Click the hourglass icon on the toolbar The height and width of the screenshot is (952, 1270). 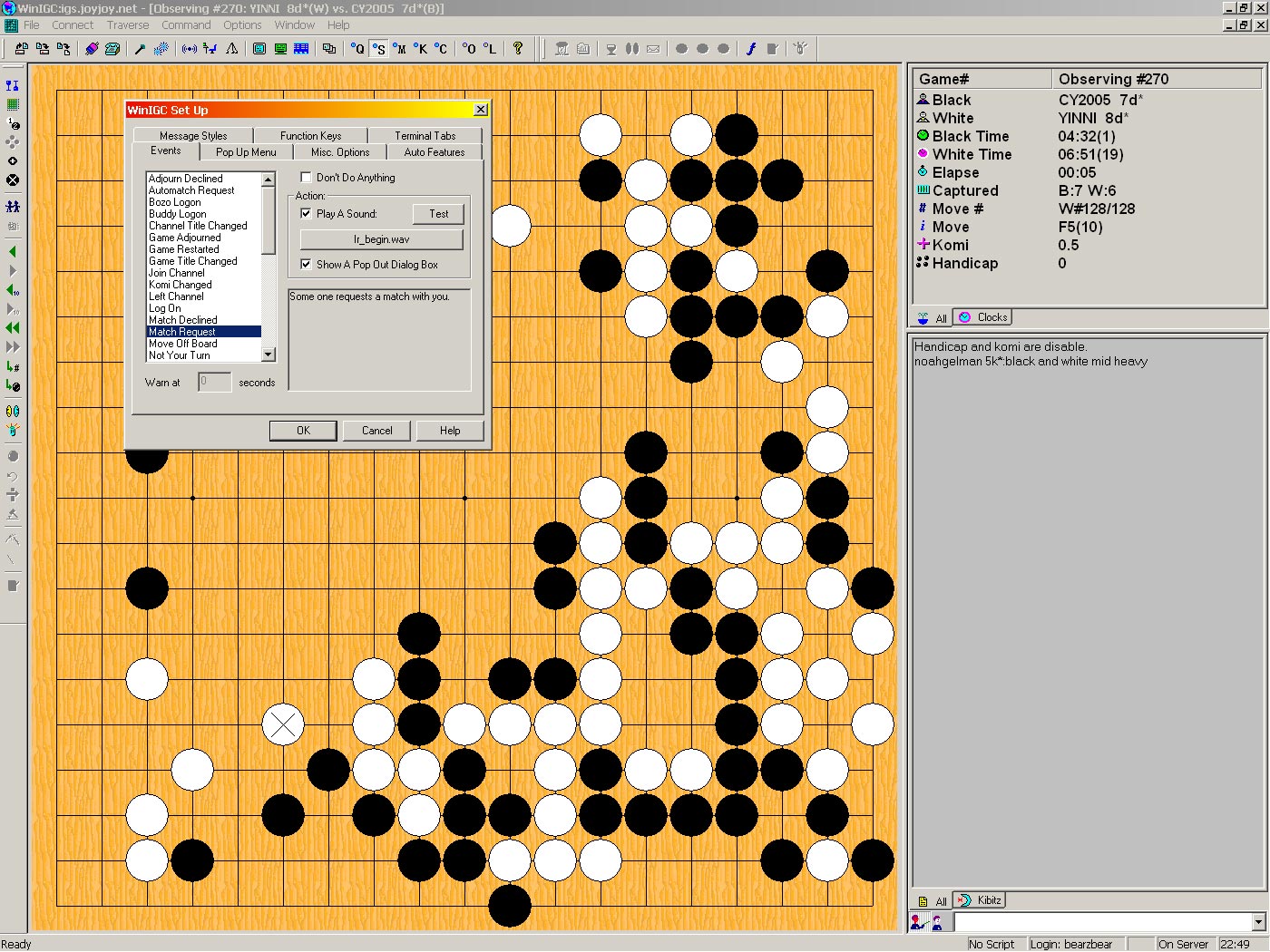click(x=611, y=48)
